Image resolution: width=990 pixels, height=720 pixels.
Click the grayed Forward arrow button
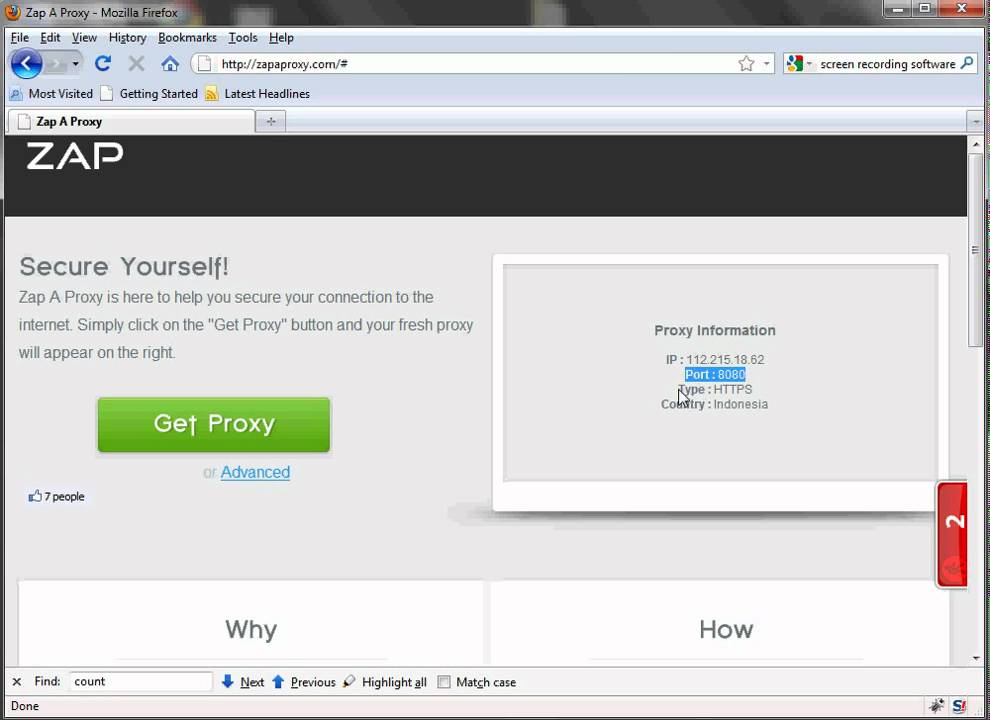(56, 64)
